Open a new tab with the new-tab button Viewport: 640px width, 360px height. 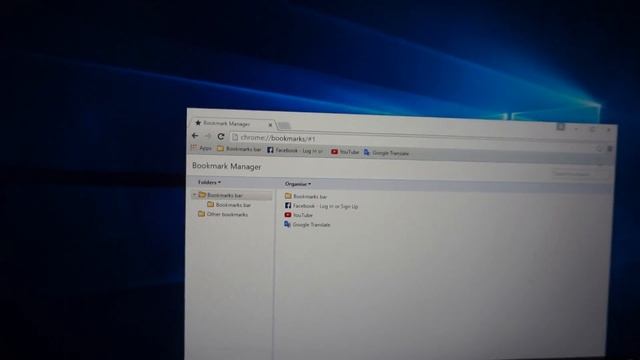coord(284,125)
